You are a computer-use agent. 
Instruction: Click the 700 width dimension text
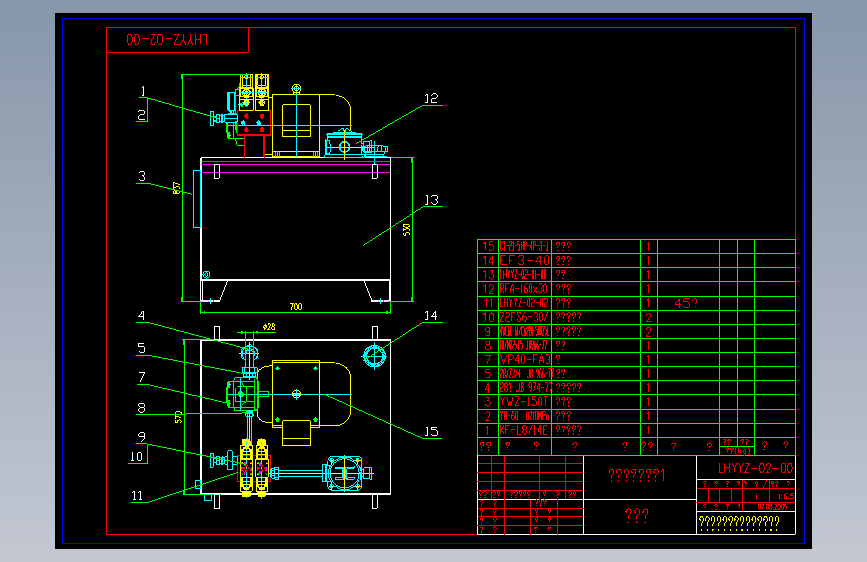coord(296,306)
